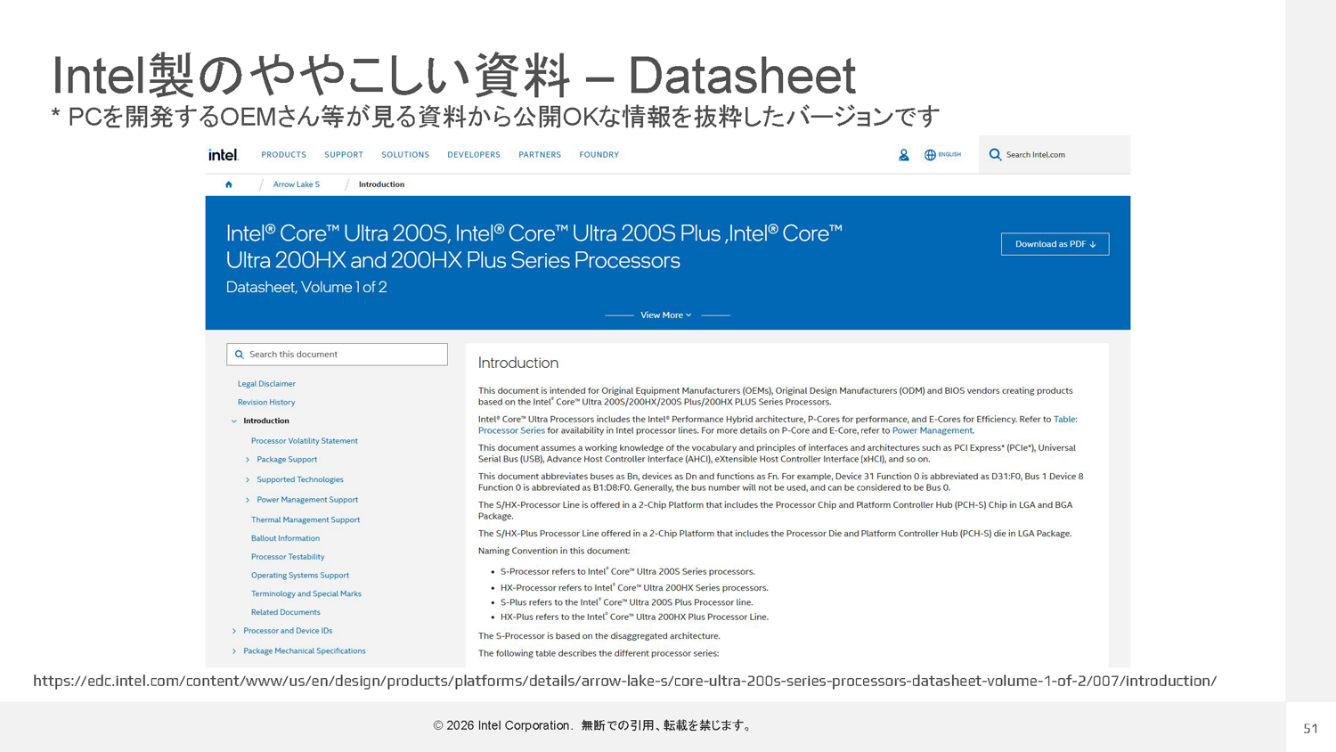The height and width of the screenshot is (752, 1336).
Task: Open the user account icon
Action: [x=904, y=155]
